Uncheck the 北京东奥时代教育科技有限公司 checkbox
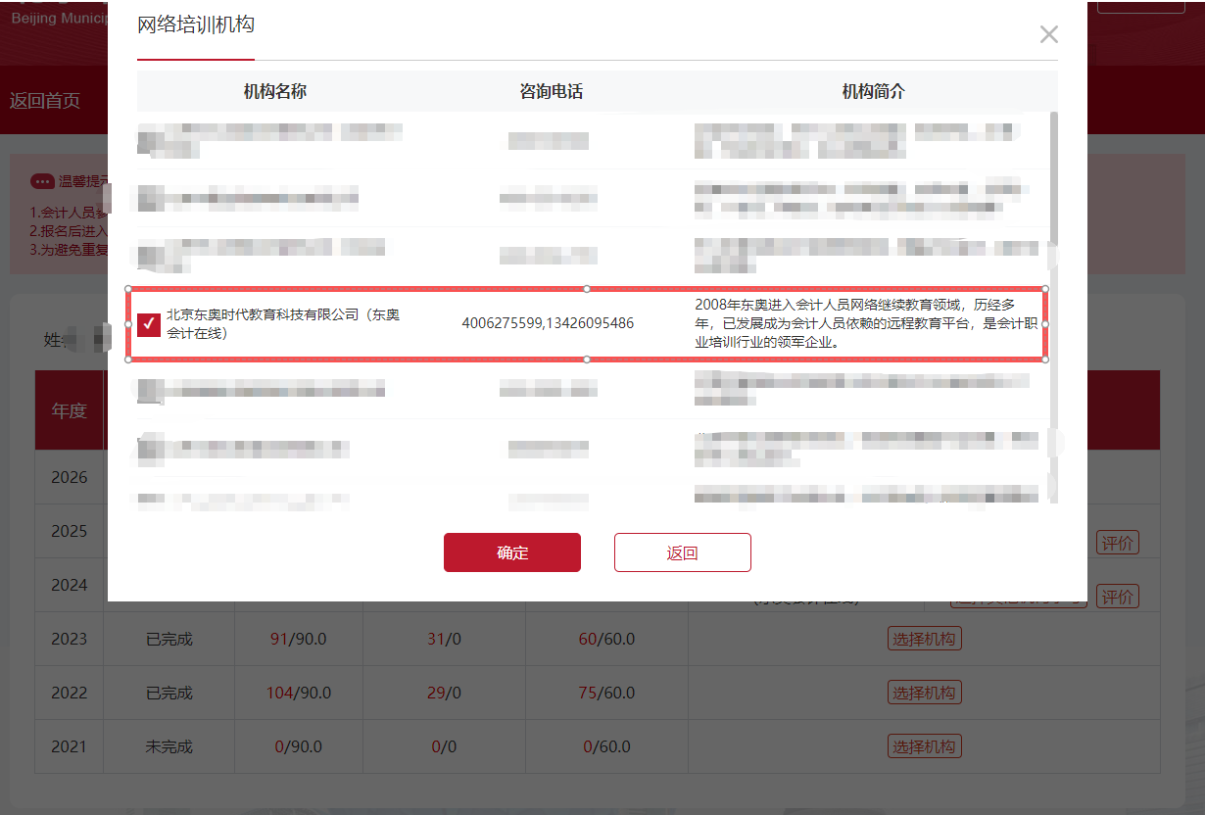Image resolution: width=1205 pixels, height=815 pixels. coord(149,325)
